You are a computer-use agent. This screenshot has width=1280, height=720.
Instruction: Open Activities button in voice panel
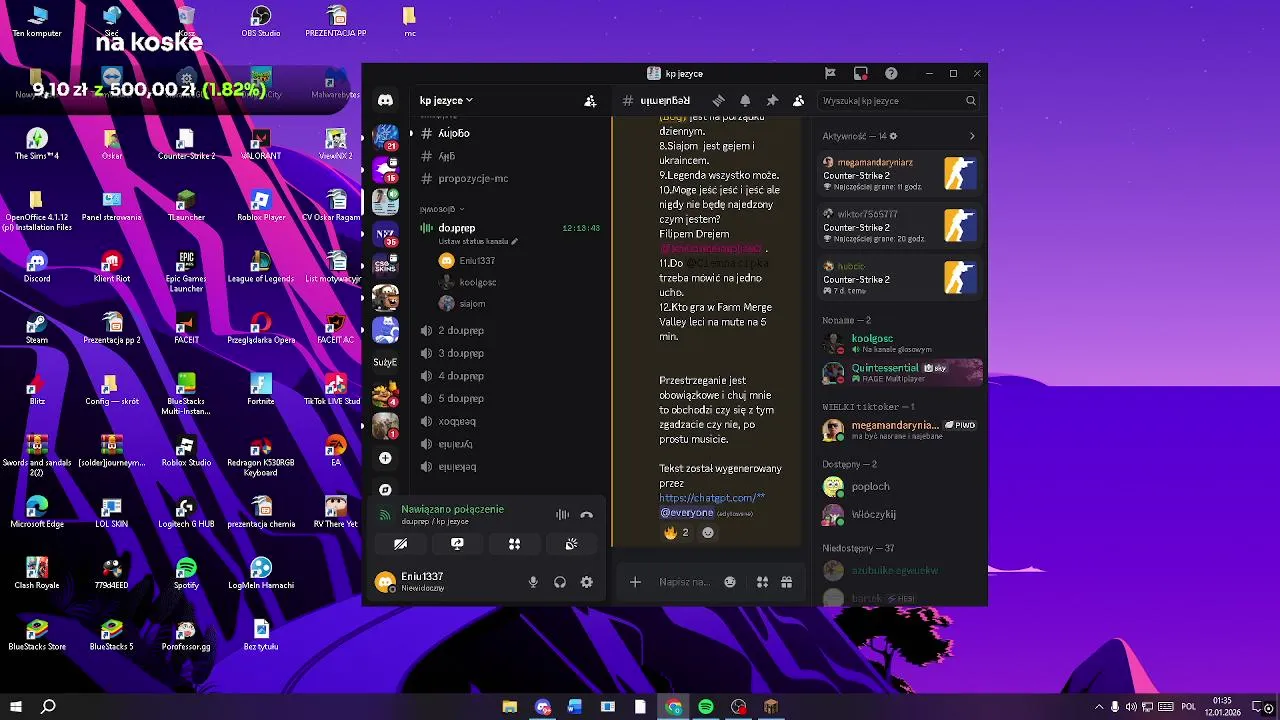(514, 544)
